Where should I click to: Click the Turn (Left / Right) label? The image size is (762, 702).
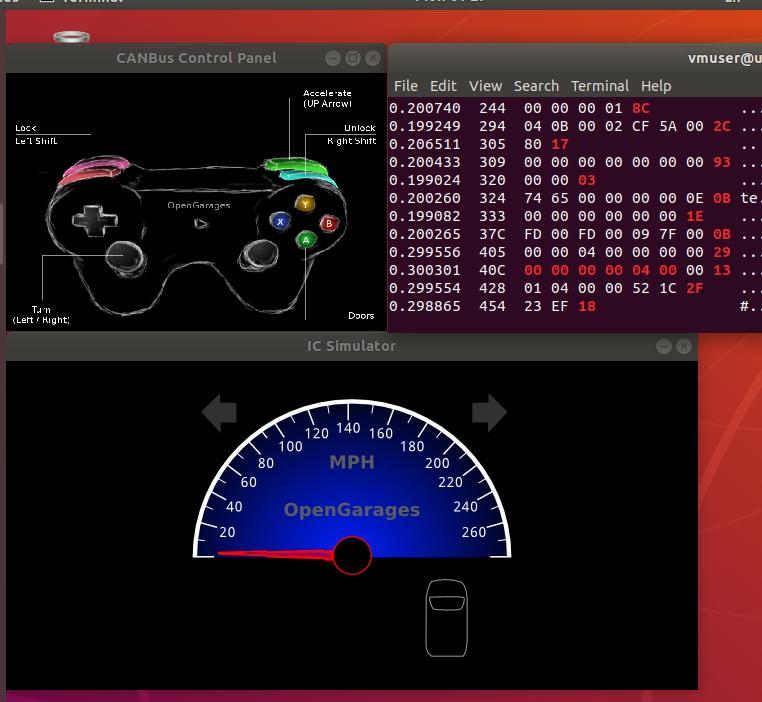coord(41,315)
